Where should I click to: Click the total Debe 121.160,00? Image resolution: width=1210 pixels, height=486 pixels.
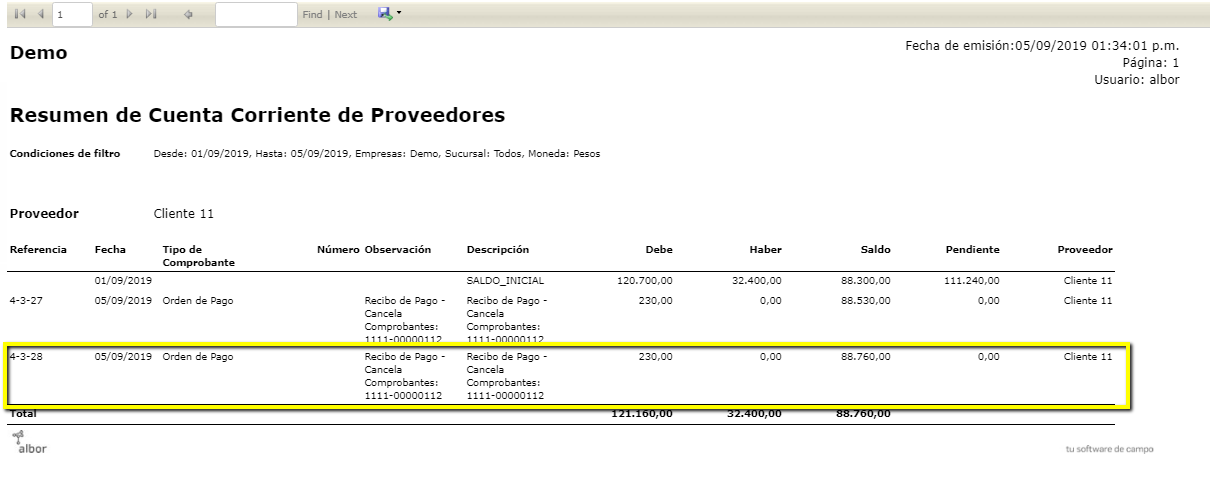point(642,412)
